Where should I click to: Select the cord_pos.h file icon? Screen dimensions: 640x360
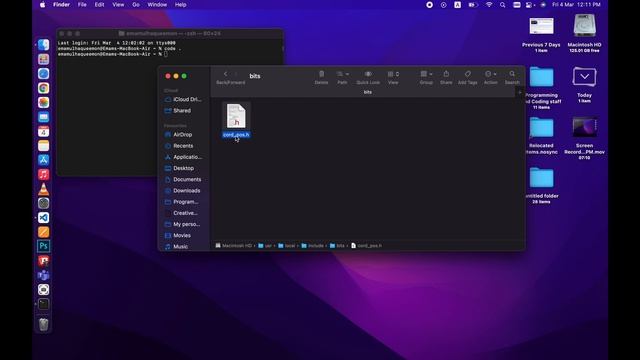point(236,116)
